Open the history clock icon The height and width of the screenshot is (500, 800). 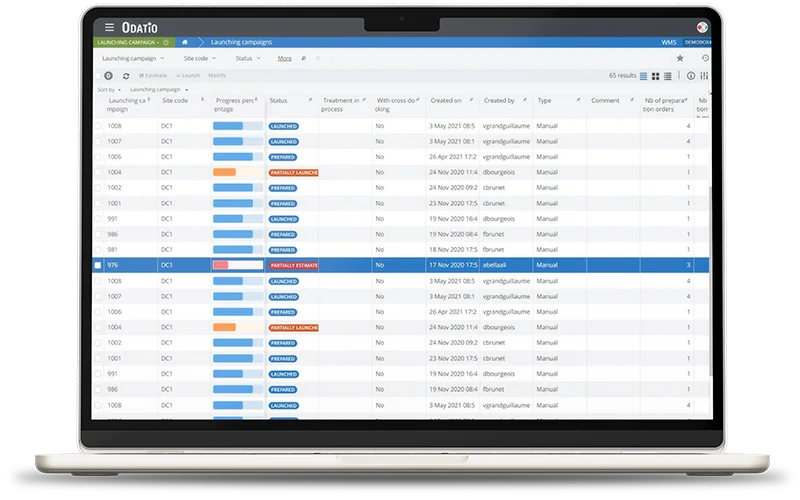point(705,58)
